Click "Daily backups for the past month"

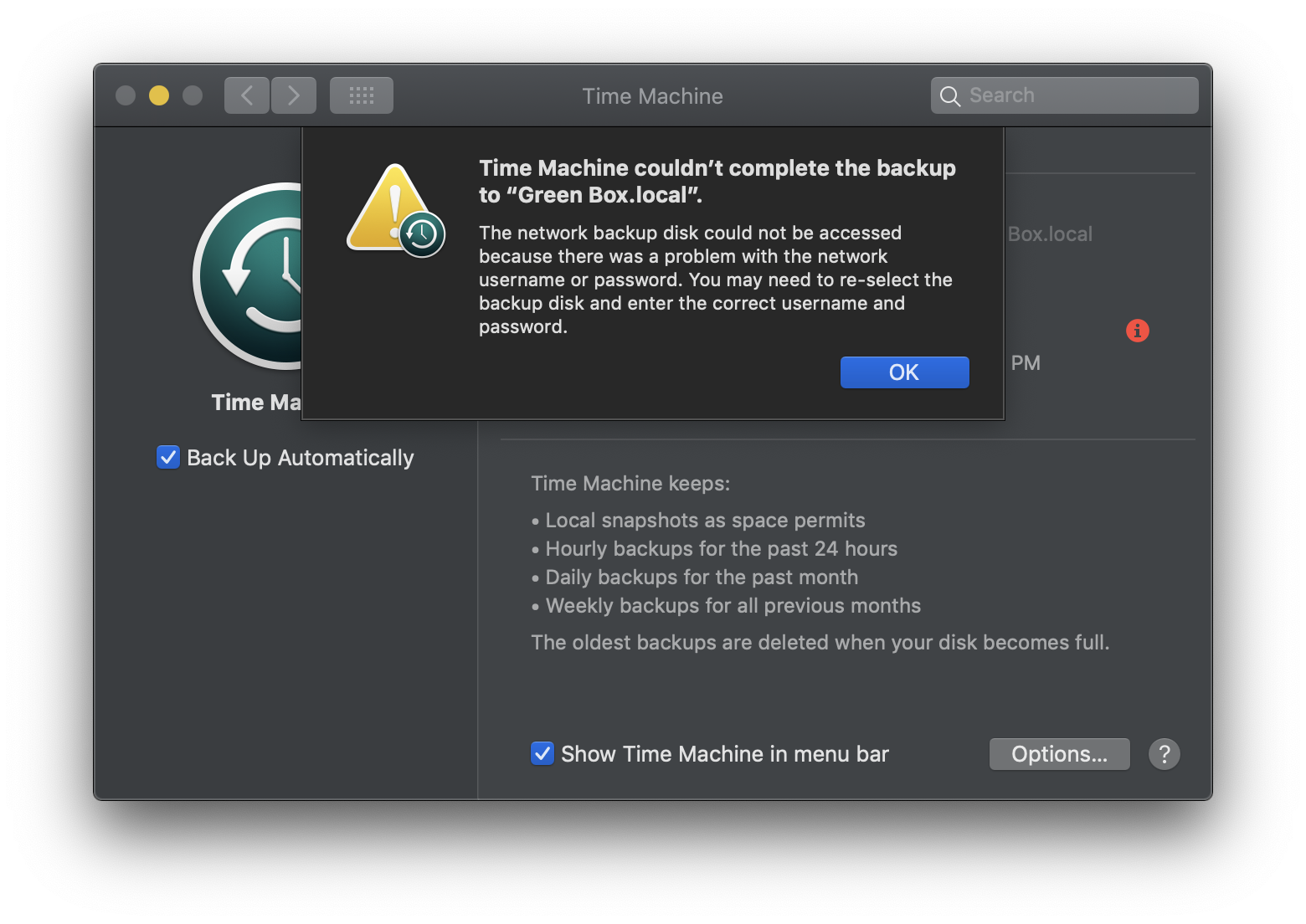[702, 577]
